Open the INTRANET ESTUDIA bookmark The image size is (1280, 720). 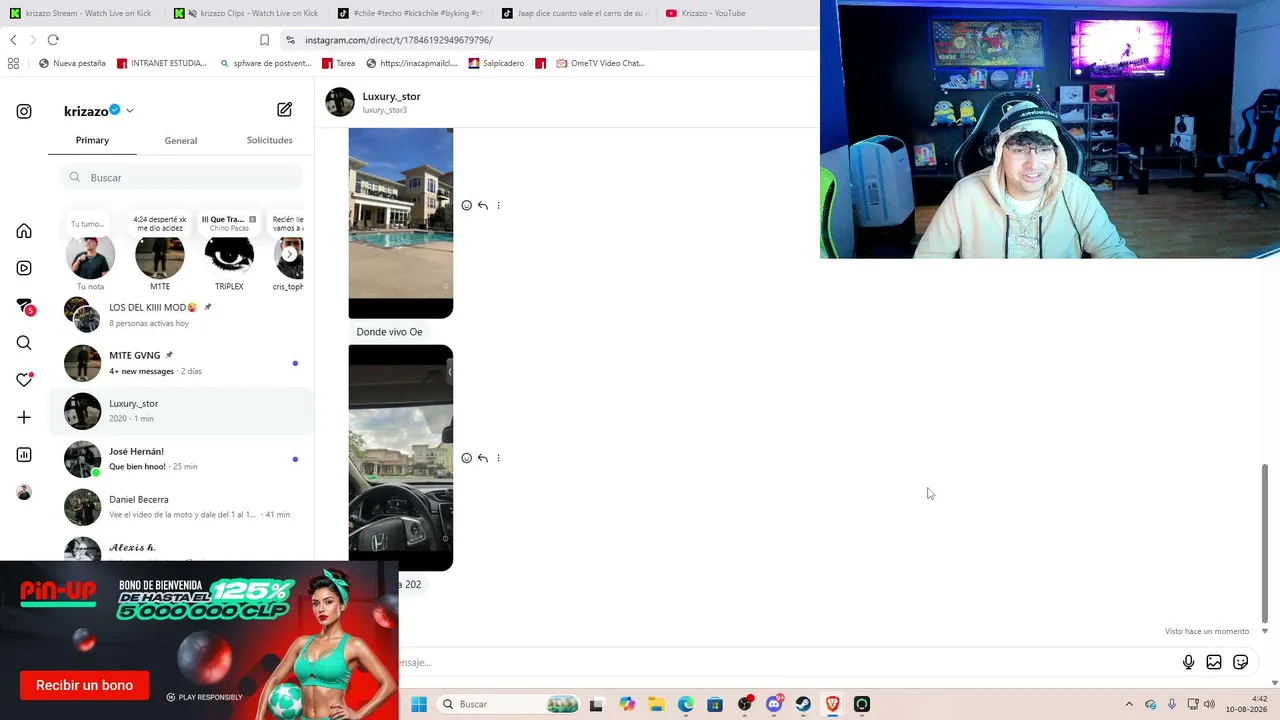click(162, 63)
